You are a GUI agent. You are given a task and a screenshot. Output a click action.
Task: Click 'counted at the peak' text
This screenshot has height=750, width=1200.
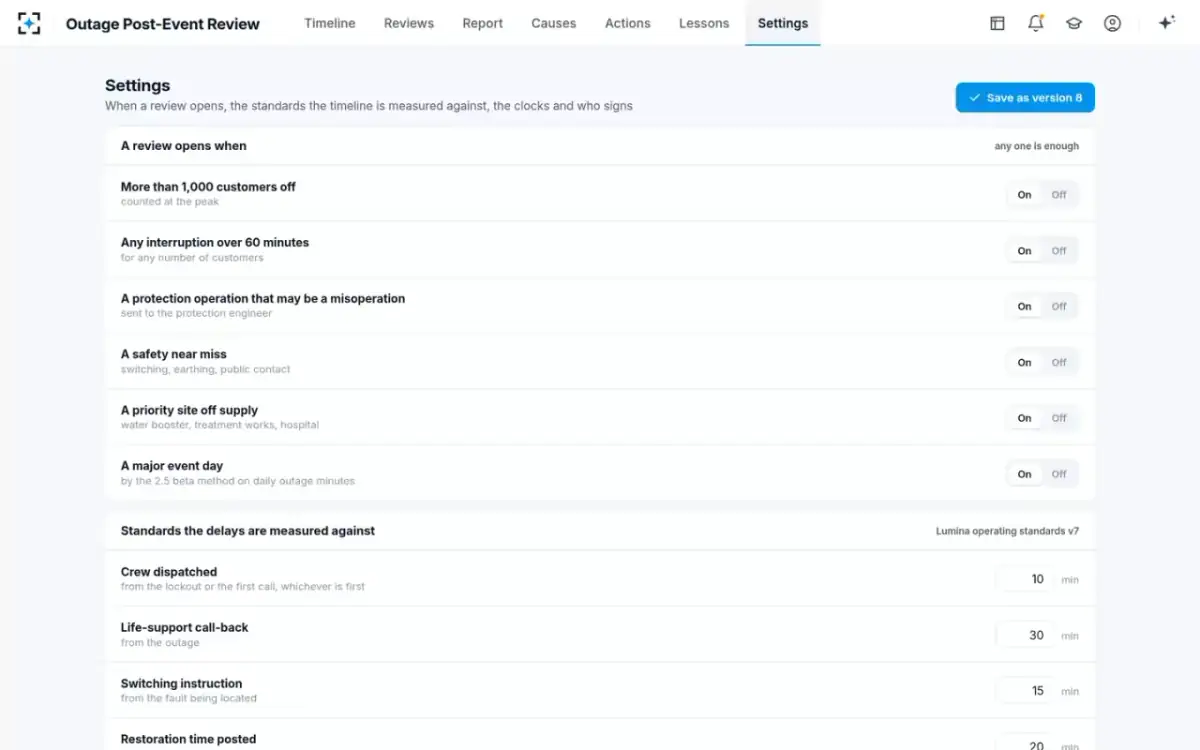(x=170, y=202)
